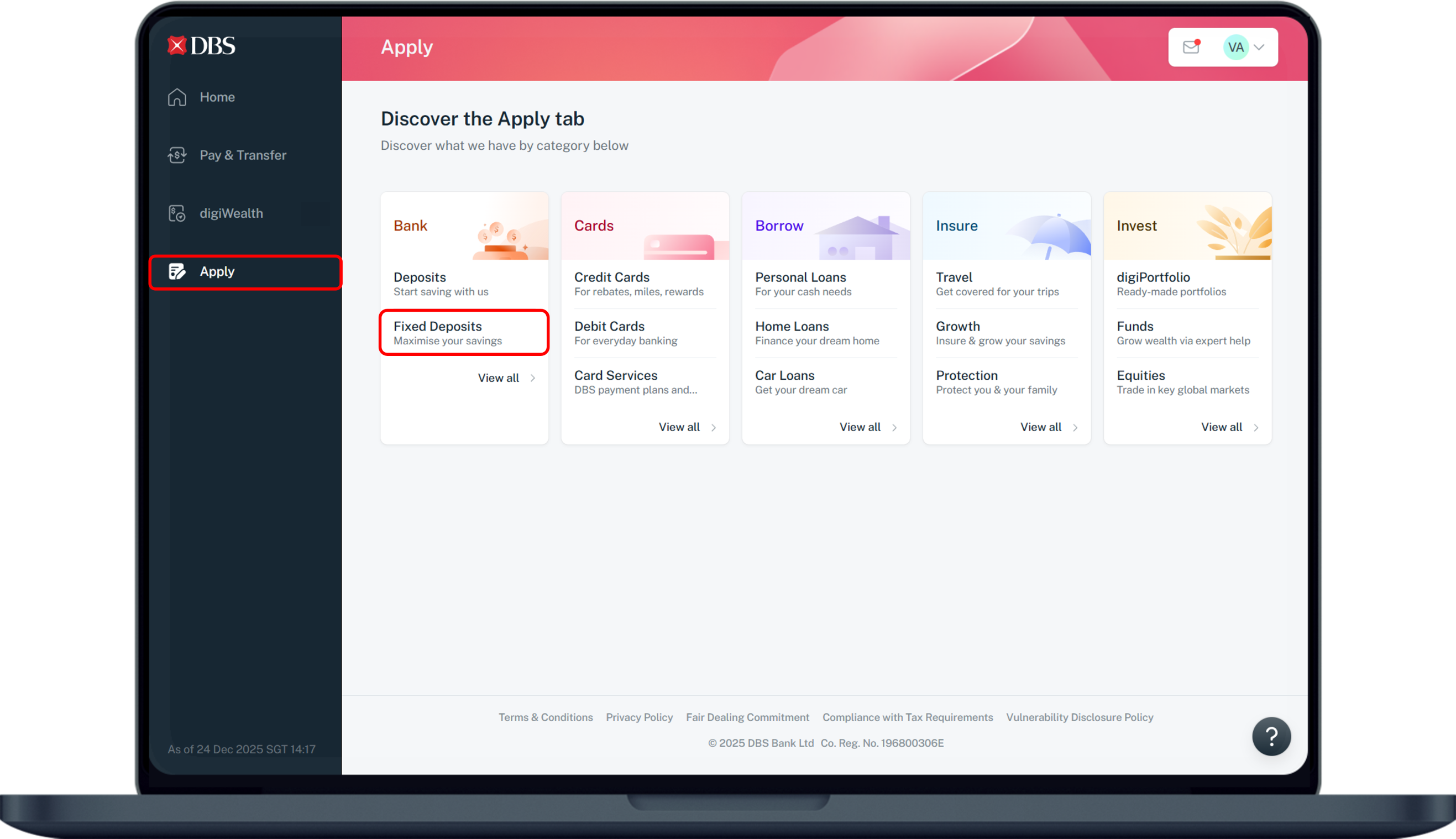Open Deposits under Bank
The width and height of the screenshot is (1456, 839).
(464, 284)
